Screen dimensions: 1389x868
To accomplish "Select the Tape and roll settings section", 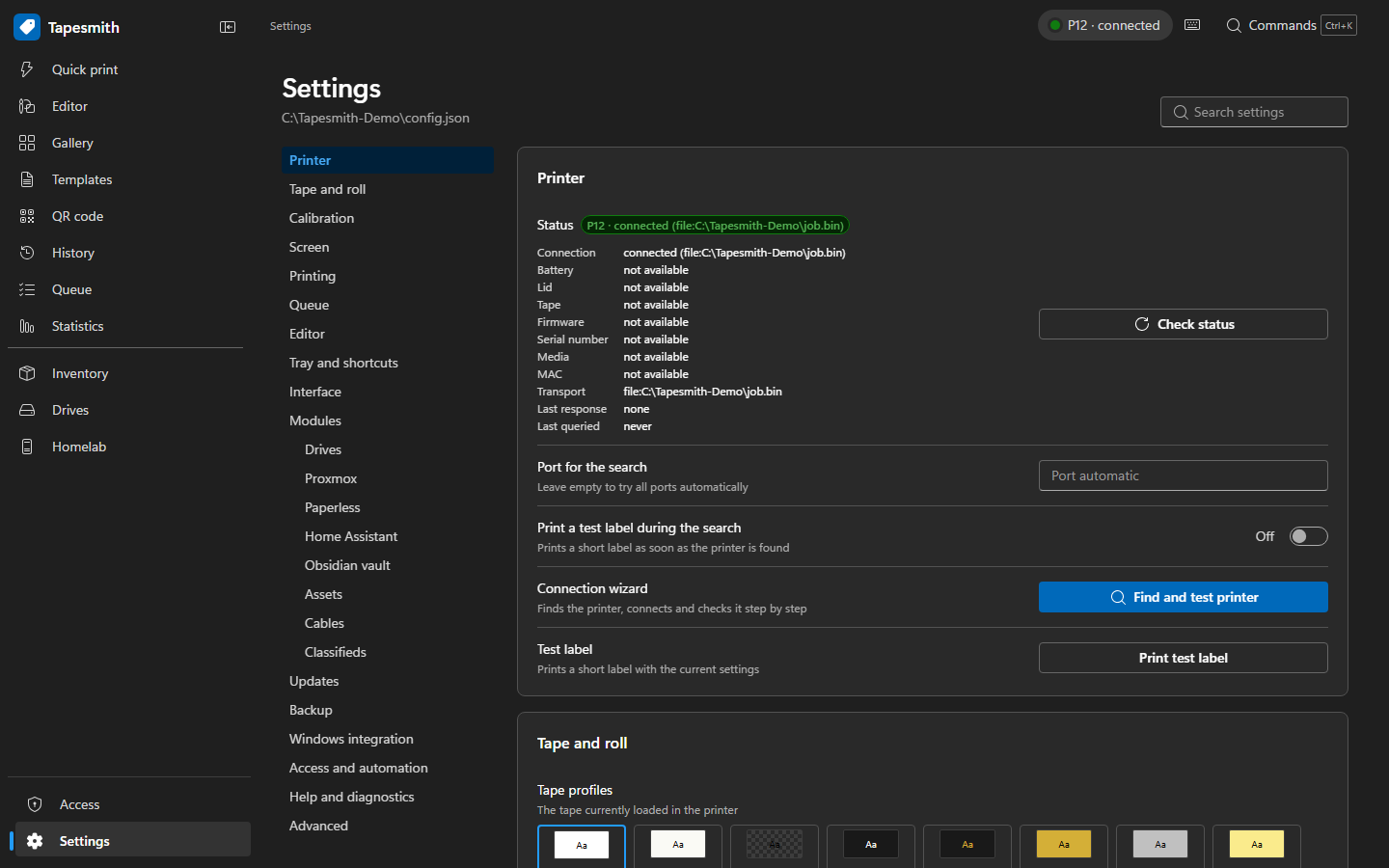I will 388,189.
